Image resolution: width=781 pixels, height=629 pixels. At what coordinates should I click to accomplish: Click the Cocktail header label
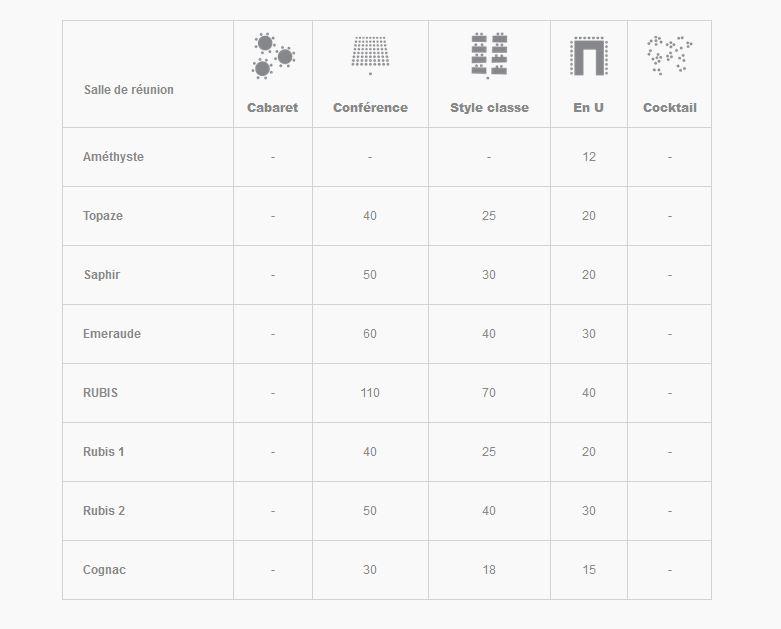point(669,108)
